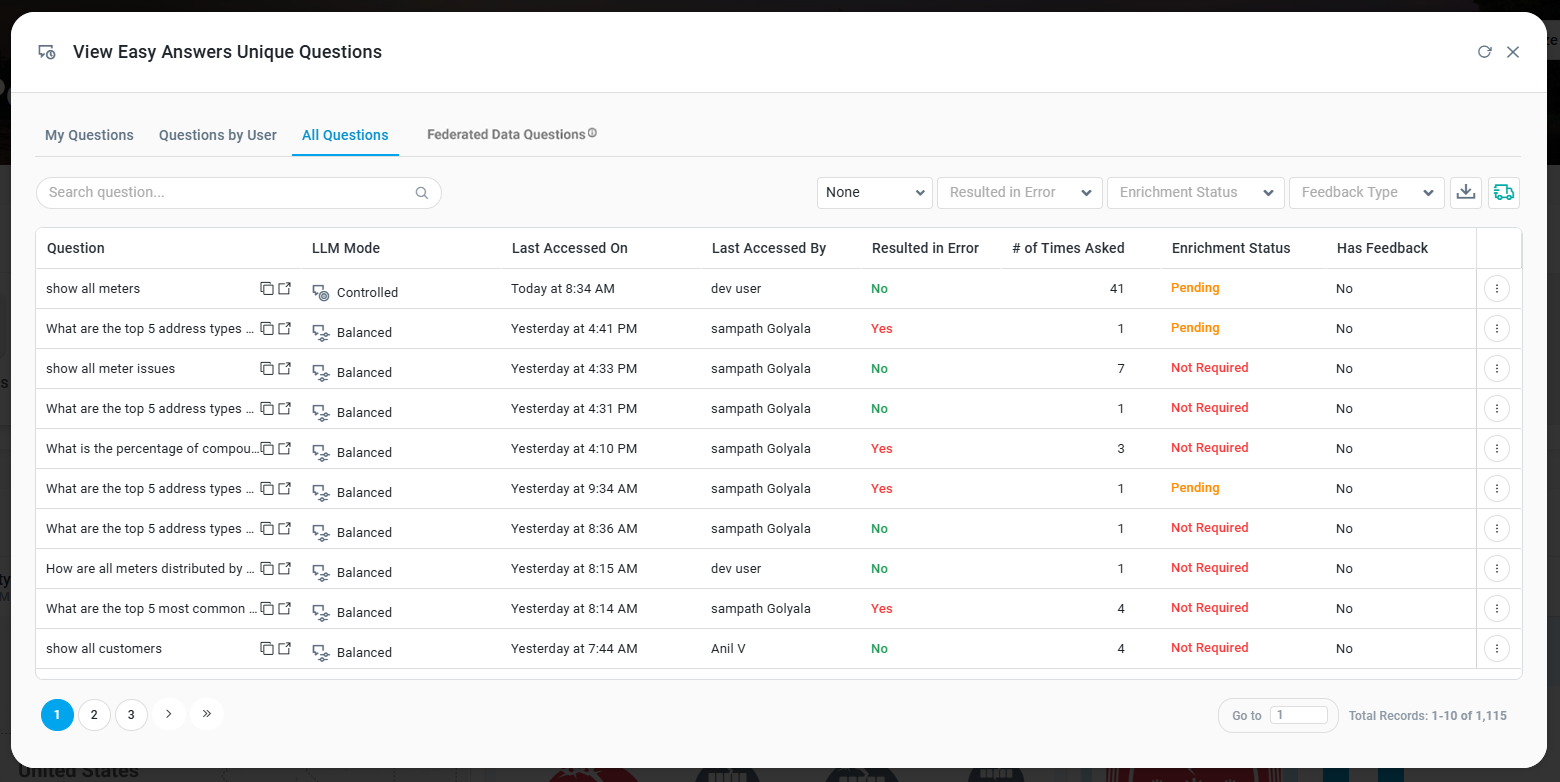Click the 'Yesterday at 4:10 PM' cell
Image resolution: width=1560 pixels, height=782 pixels.
point(574,448)
